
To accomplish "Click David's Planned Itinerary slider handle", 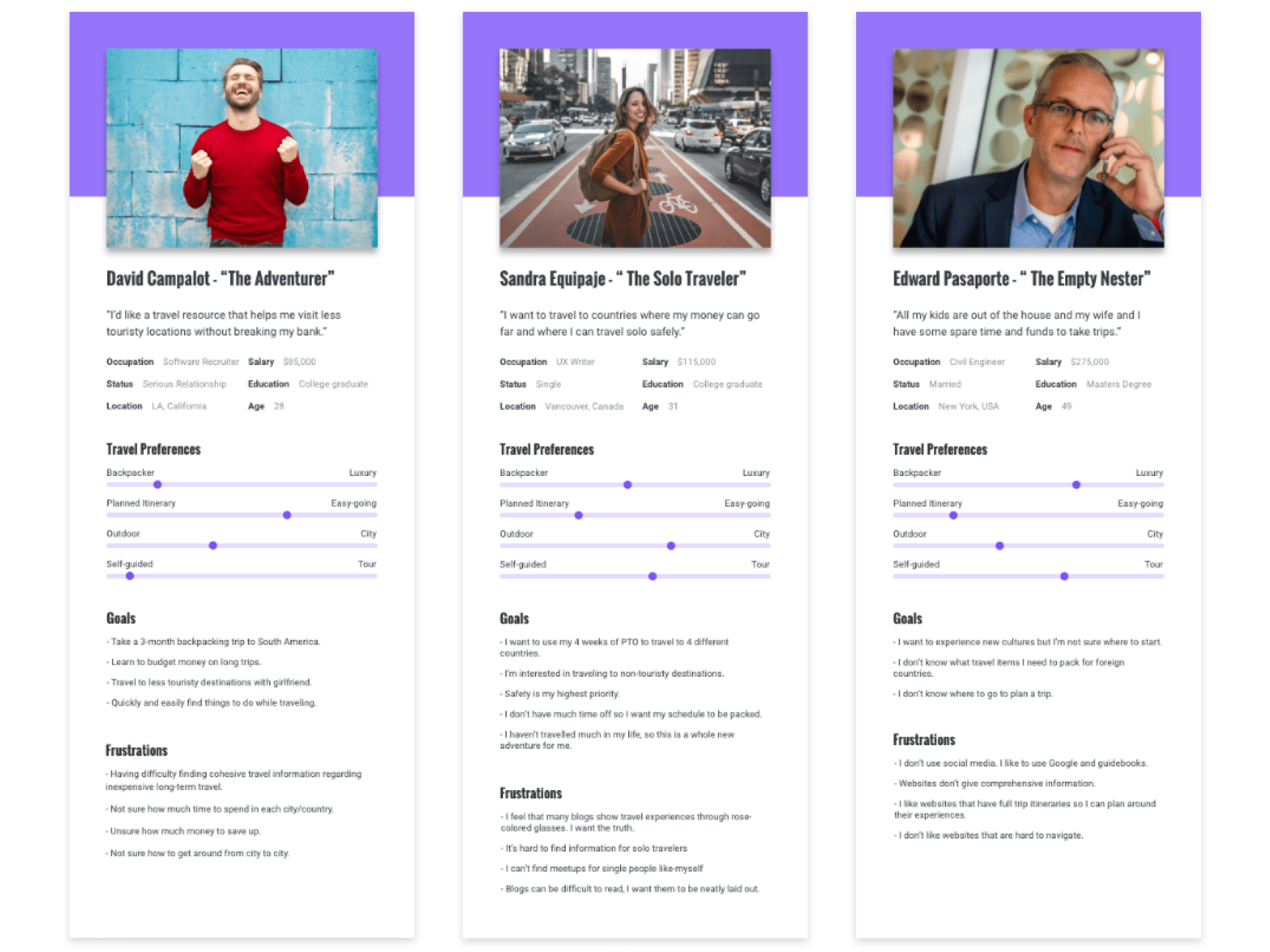I will (287, 515).
